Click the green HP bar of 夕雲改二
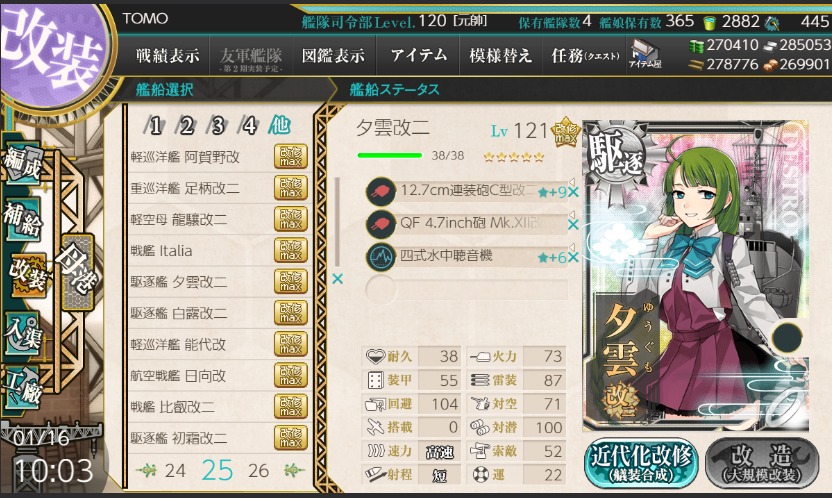This screenshot has height=498, width=832. click(390, 155)
